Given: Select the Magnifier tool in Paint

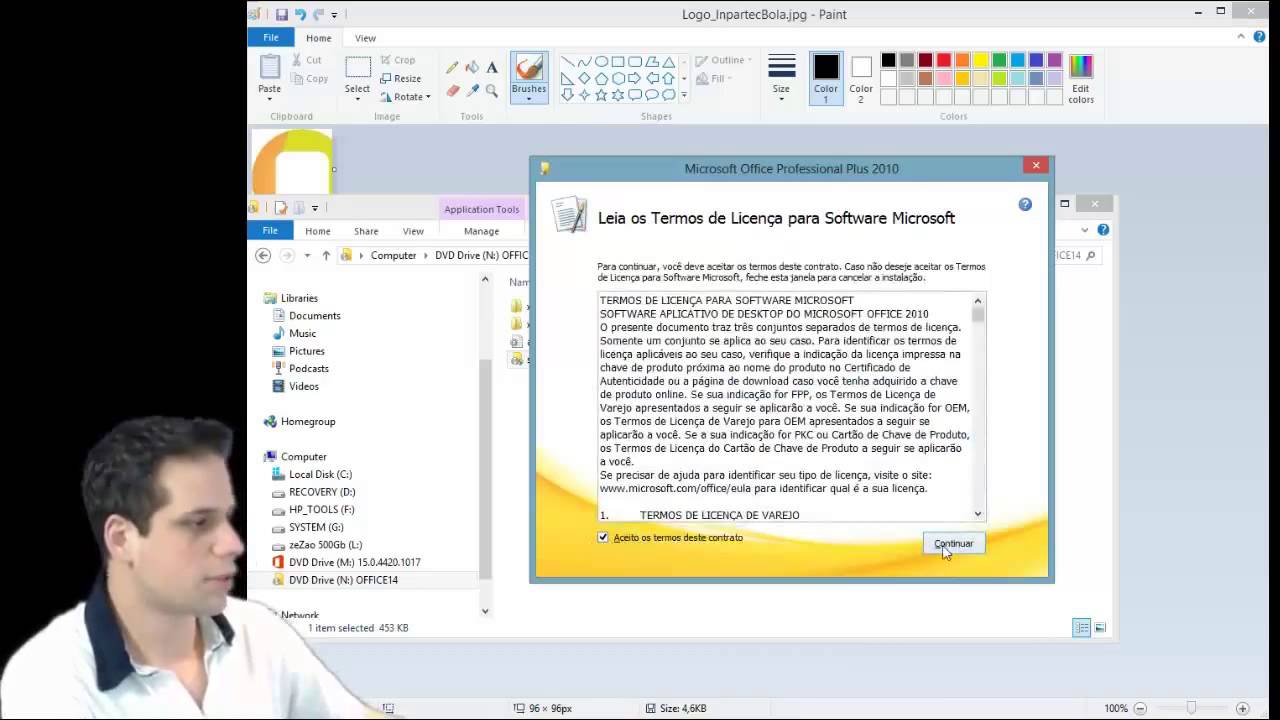Looking at the screenshot, I should coord(492,90).
